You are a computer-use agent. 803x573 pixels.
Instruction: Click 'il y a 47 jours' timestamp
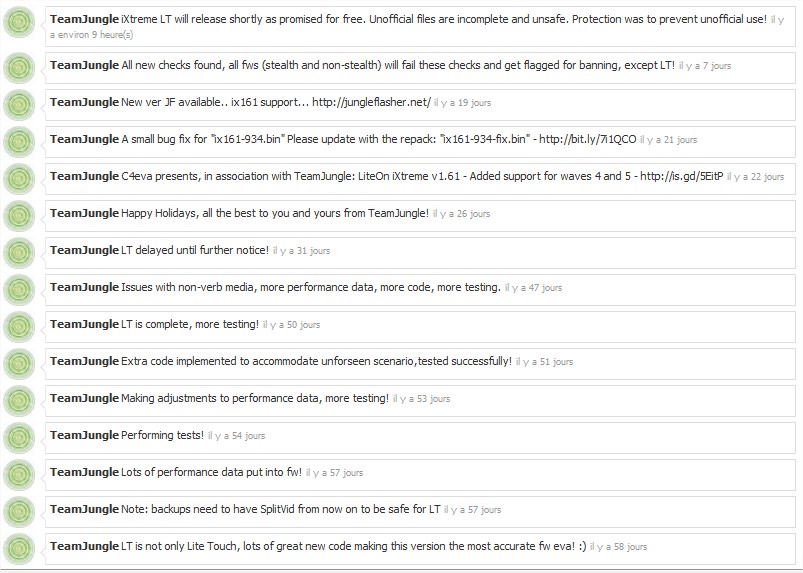pos(534,288)
